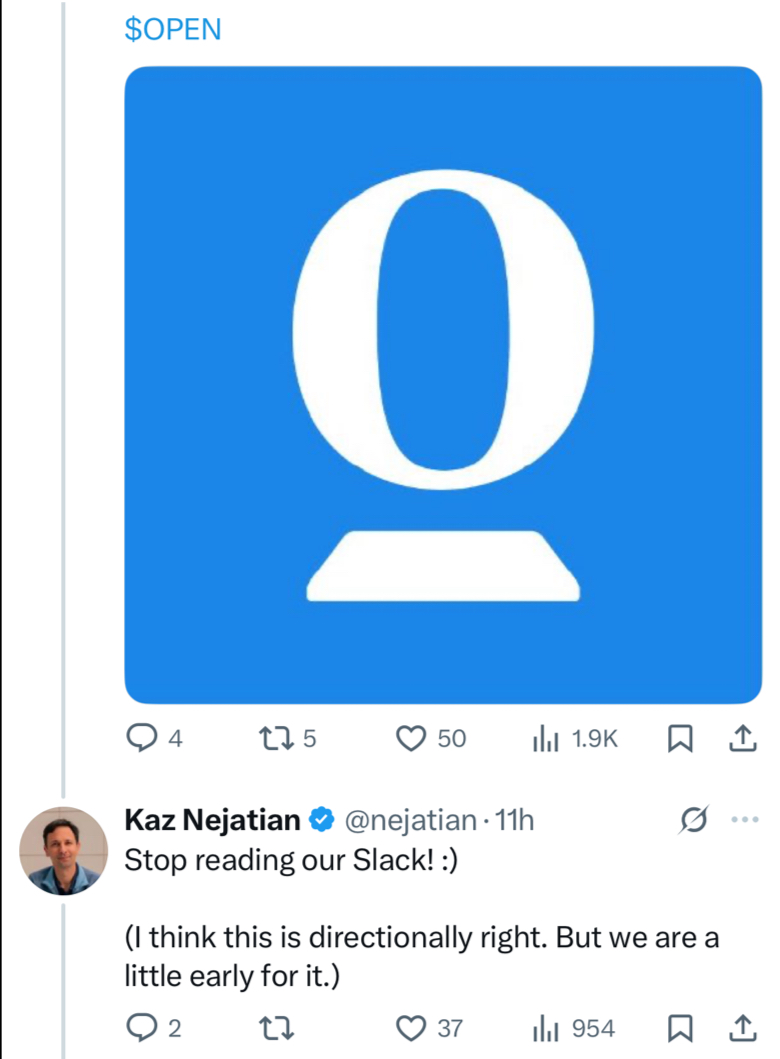
Task: Reply to Kaz's post with 2 comments
Action: [x=142, y=1027]
